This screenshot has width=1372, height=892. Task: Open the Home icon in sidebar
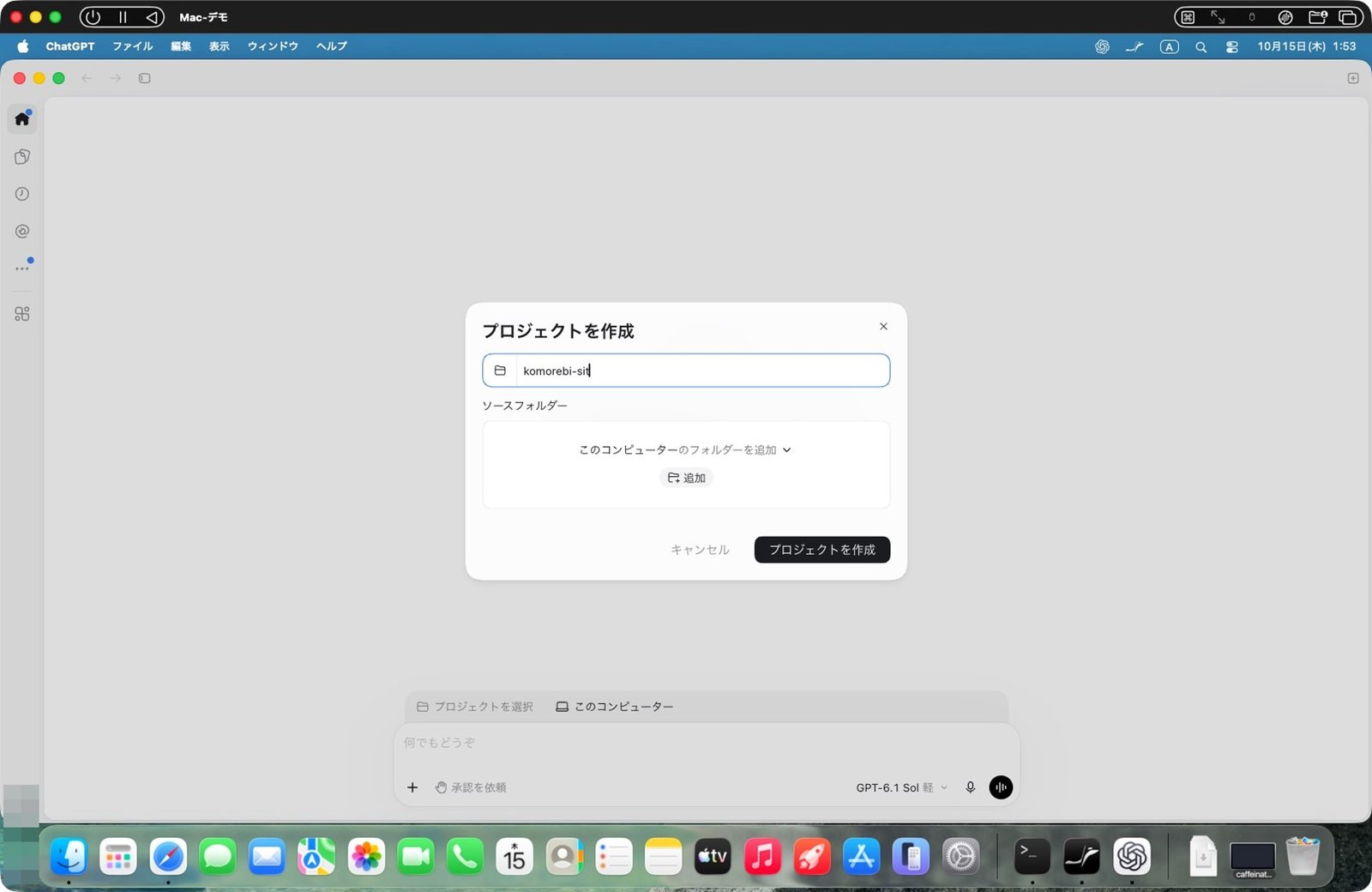coord(22,118)
